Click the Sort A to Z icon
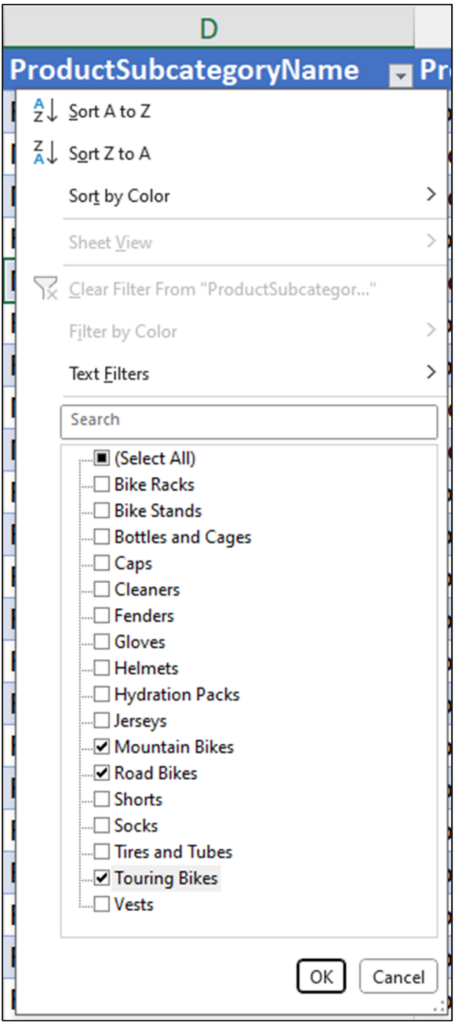Screen dimensions: 455x1024 click(x=45, y=112)
